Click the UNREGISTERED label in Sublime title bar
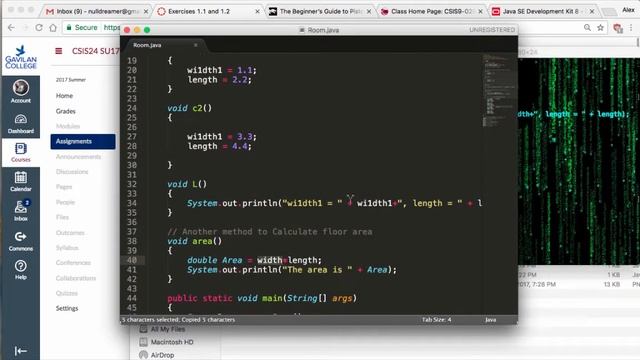The width and height of the screenshot is (640, 360). (492, 30)
